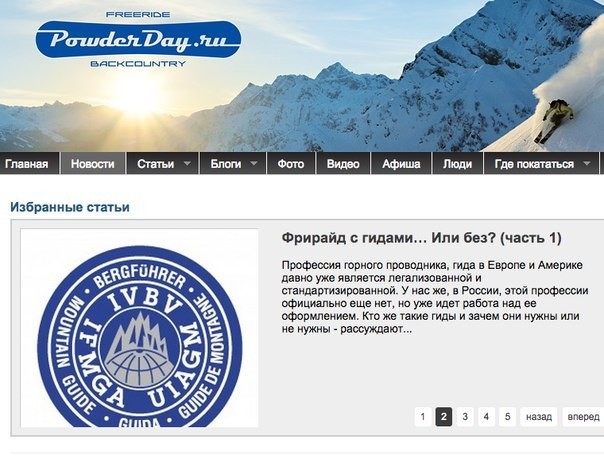Click the article excerpt about горного проводника

[435, 297]
